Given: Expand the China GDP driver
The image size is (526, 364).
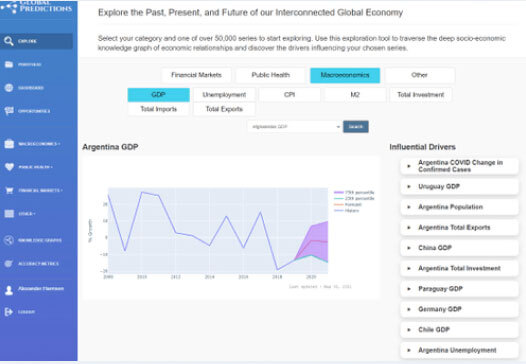Looking at the screenshot, I should (x=459, y=248).
